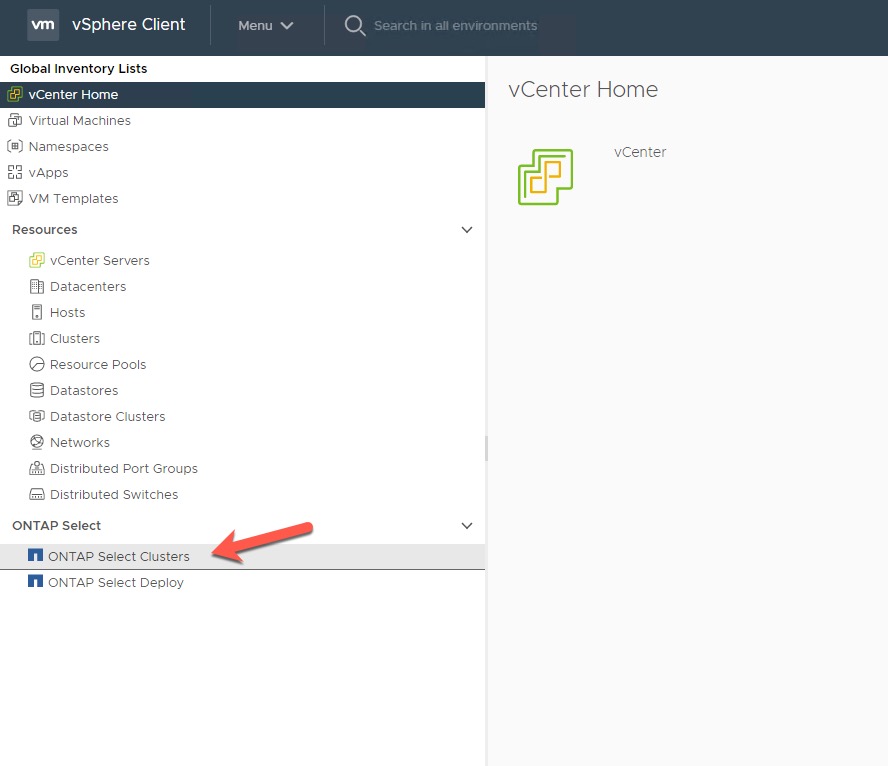Click the large vCenter icon in main panel
The height and width of the screenshot is (766, 888).
545,177
